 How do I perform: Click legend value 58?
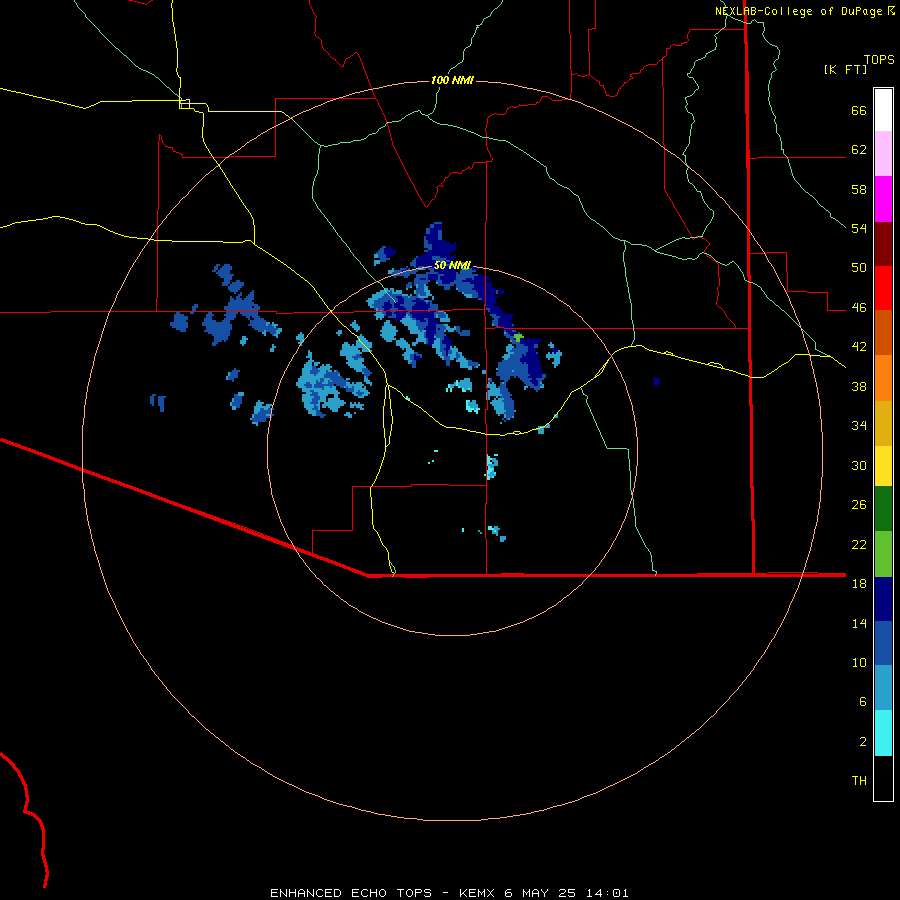click(859, 189)
